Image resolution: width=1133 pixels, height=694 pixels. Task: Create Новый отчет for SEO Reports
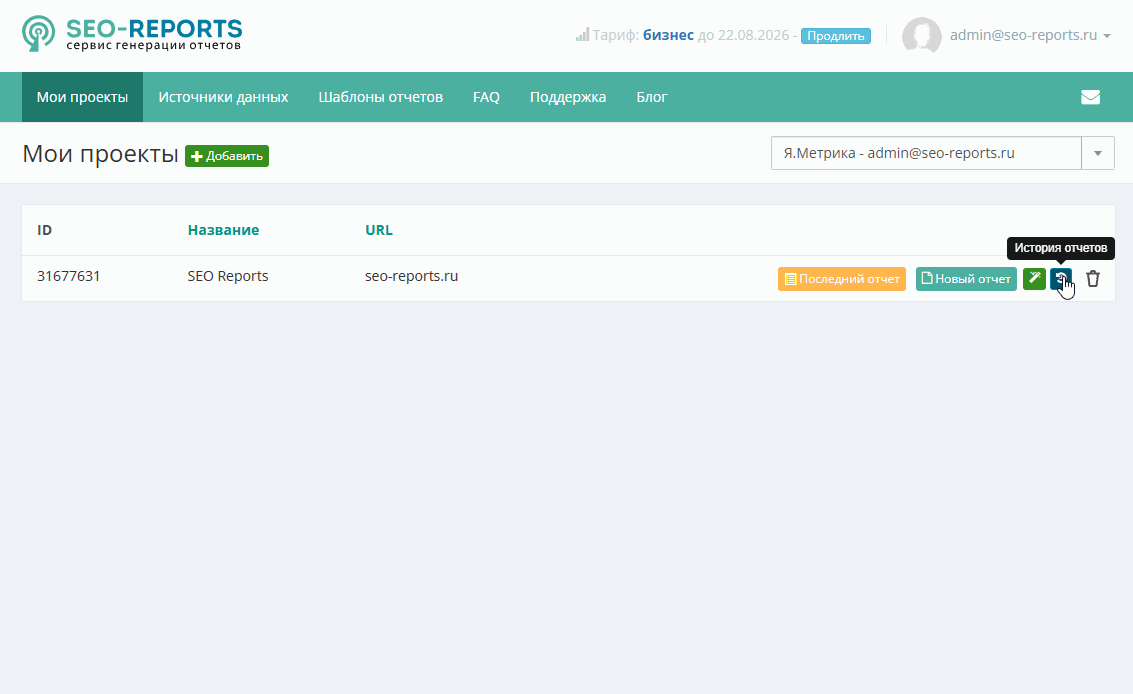[966, 278]
